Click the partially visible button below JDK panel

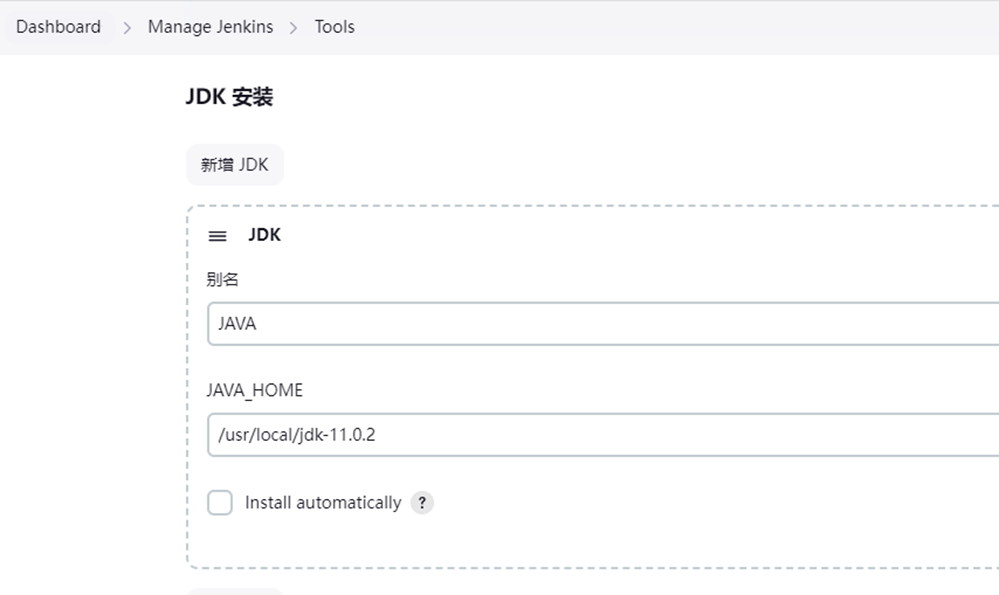tap(234, 591)
